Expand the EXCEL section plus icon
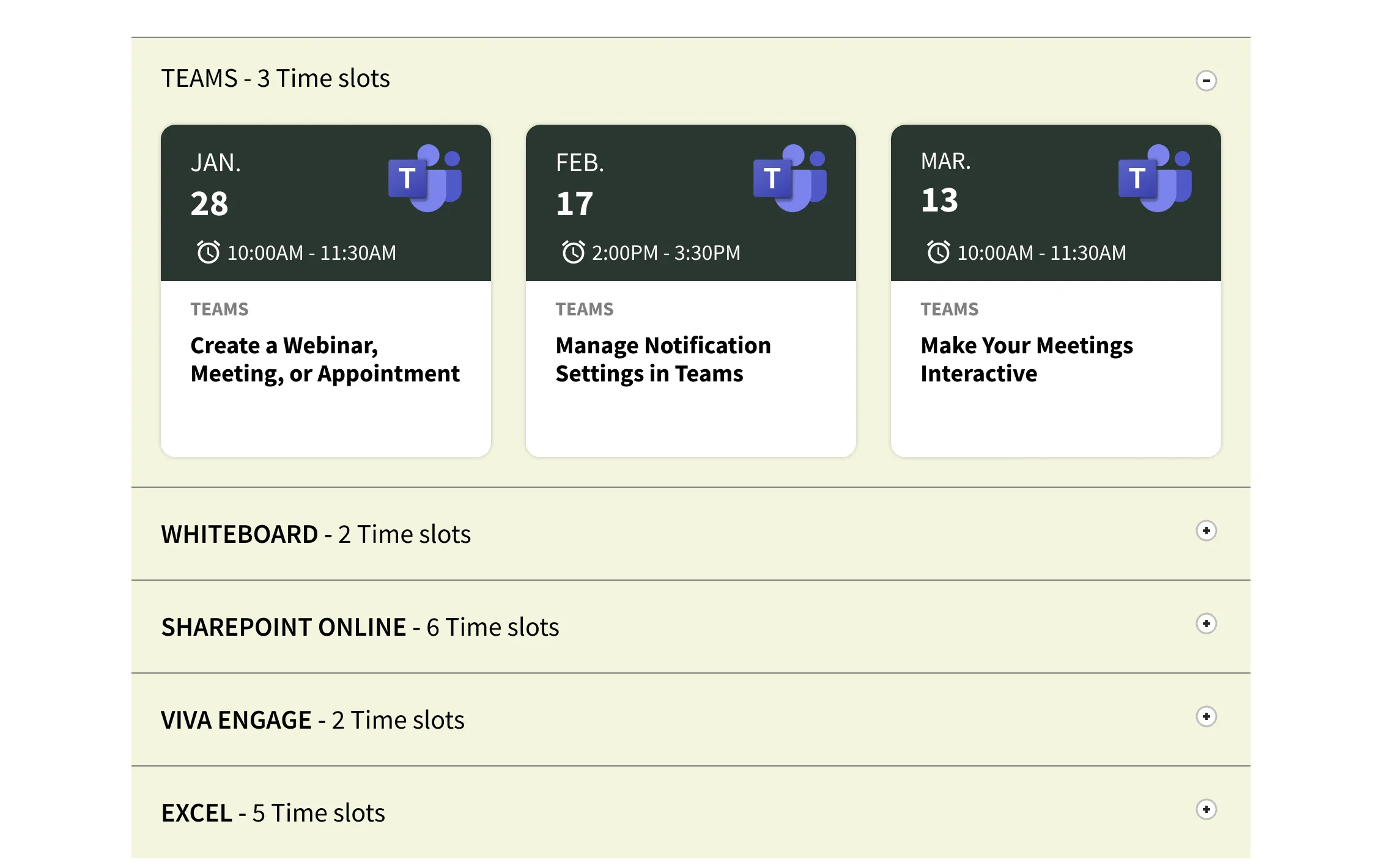The width and height of the screenshot is (1382, 868). tap(1206, 809)
